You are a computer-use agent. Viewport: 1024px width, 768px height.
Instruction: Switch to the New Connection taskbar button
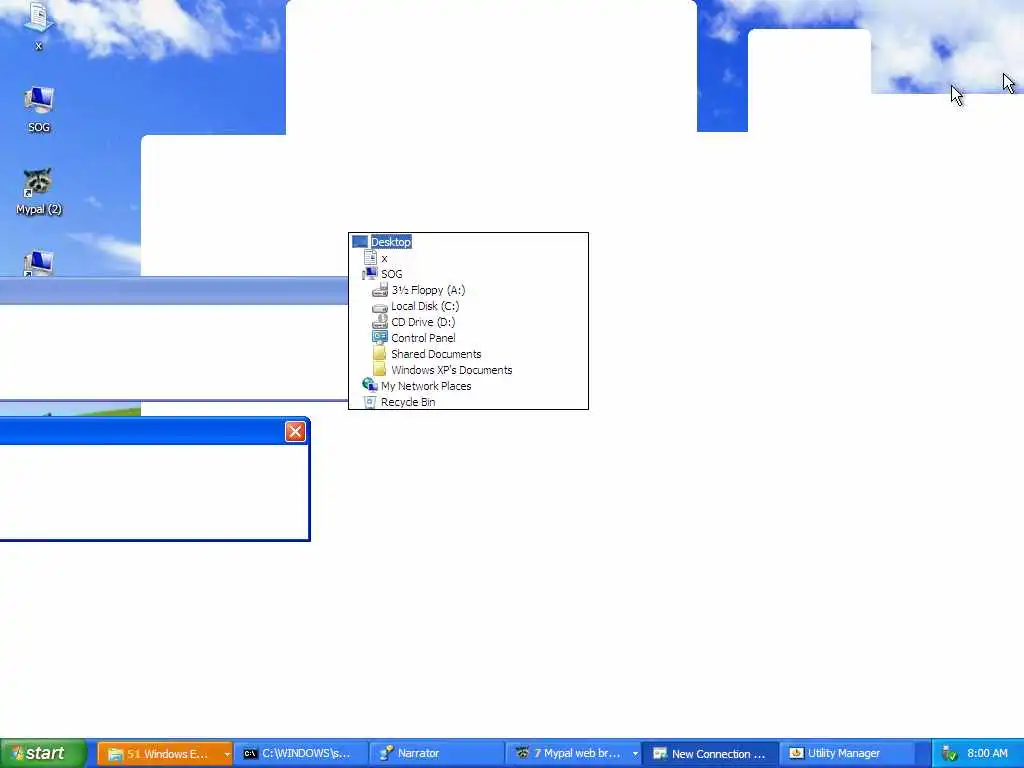711,754
